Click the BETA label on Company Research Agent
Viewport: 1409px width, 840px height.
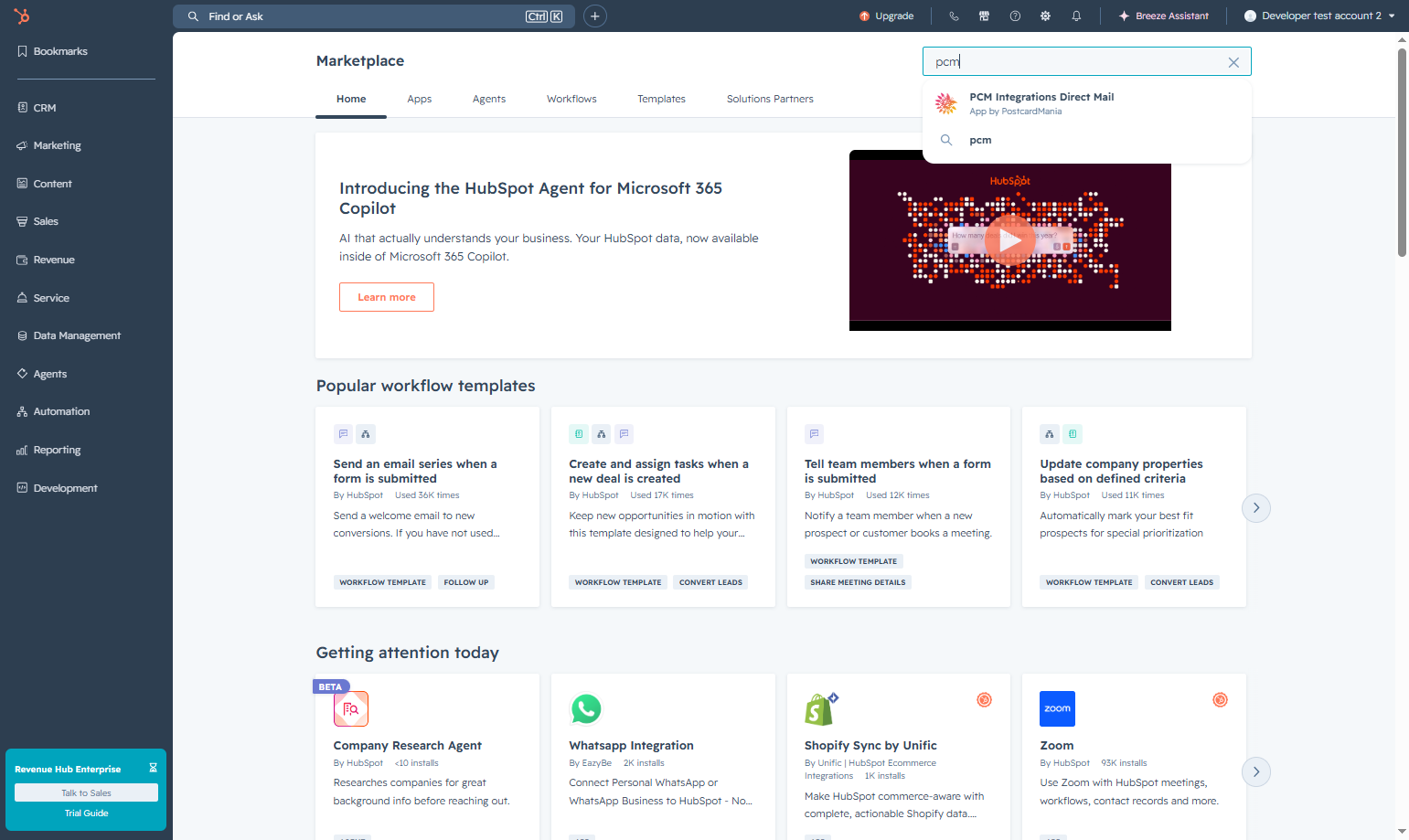click(330, 686)
